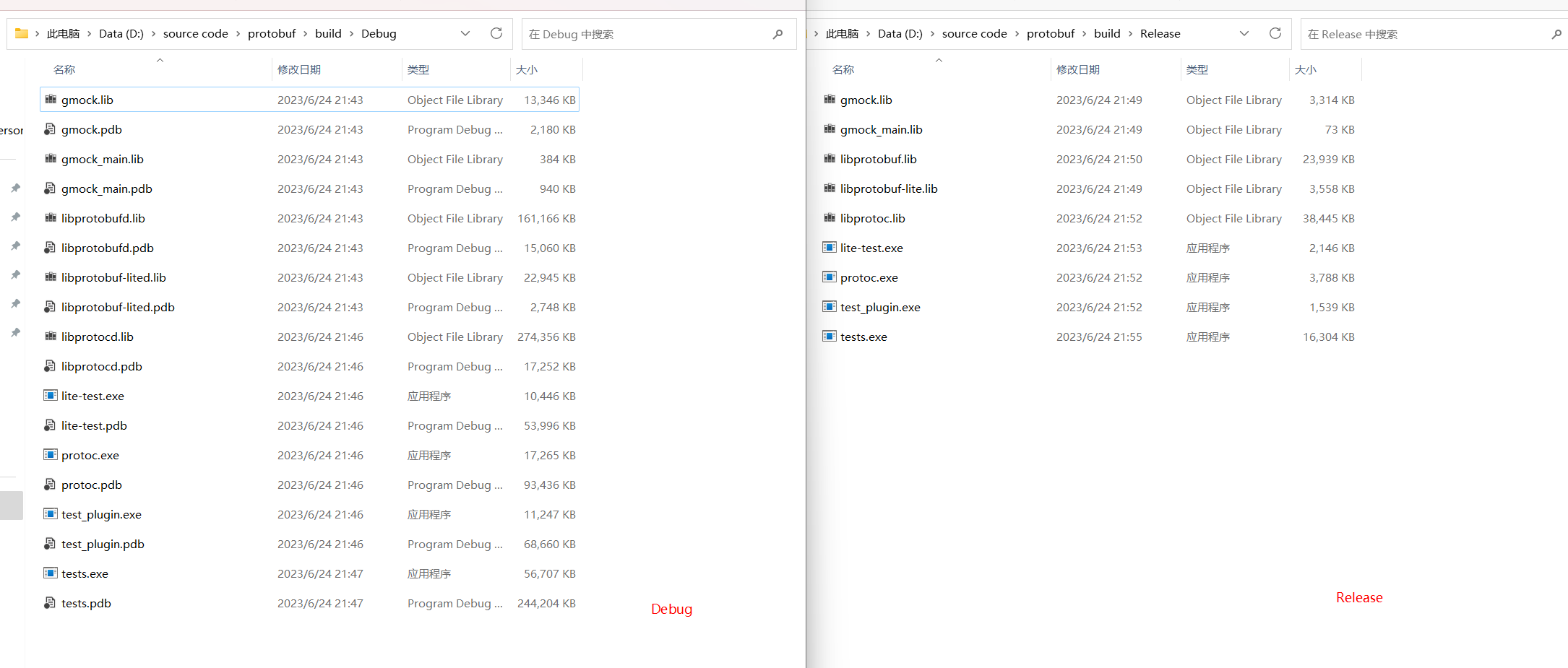Select test_plugin.pdb in Debug window
The width and height of the screenshot is (1568, 668).
click(x=103, y=544)
